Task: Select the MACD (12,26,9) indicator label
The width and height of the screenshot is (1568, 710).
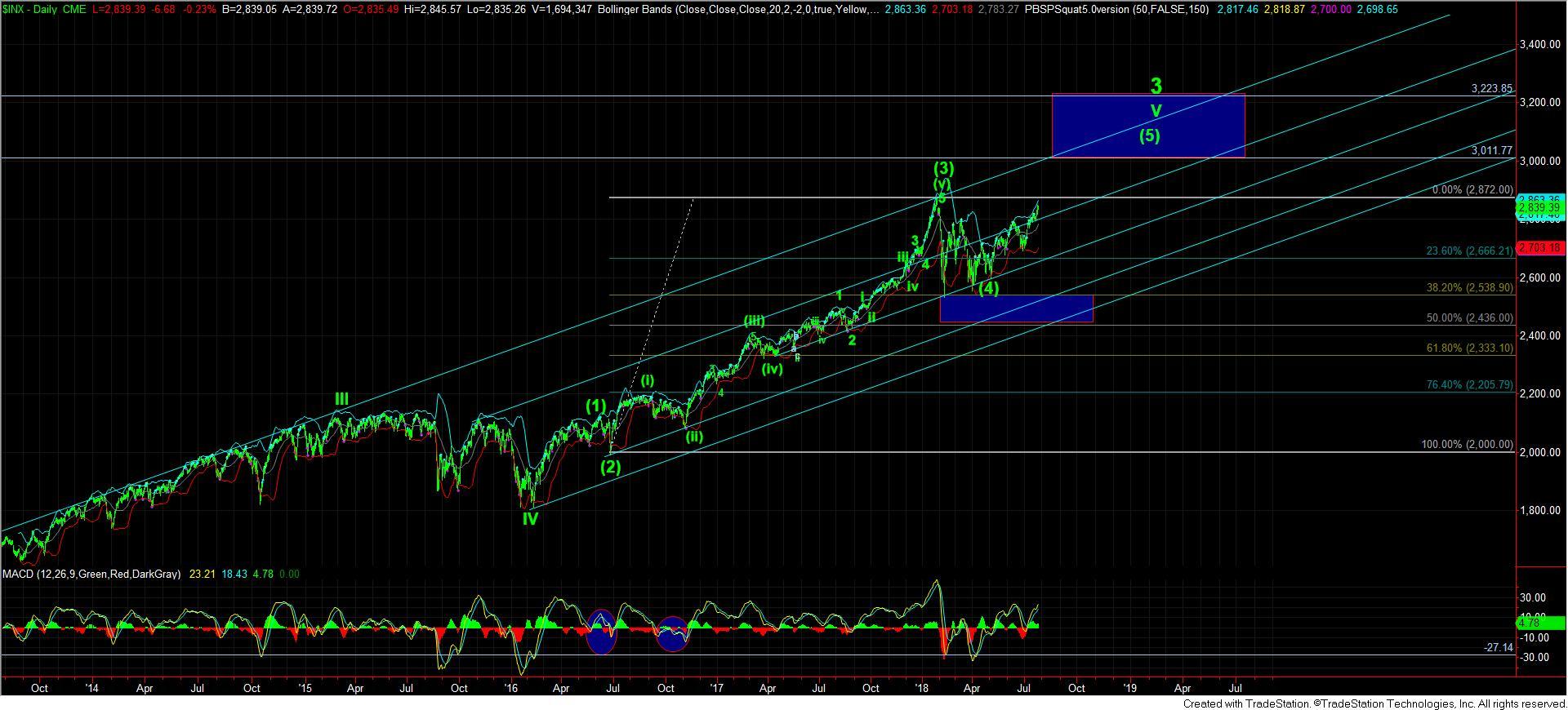Action: pos(91,575)
